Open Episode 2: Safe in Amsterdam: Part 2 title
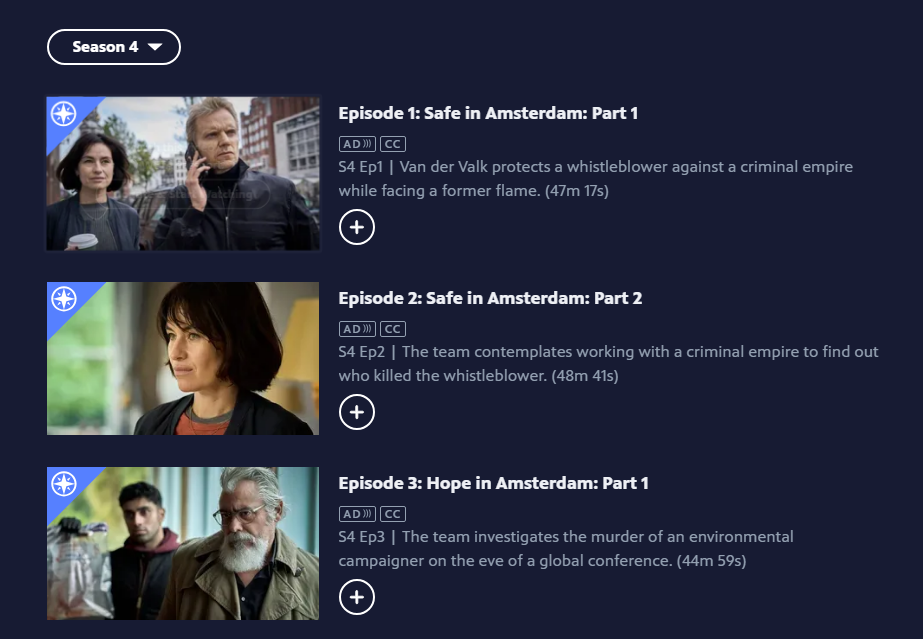Image resolution: width=923 pixels, height=639 pixels. (x=490, y=298)
